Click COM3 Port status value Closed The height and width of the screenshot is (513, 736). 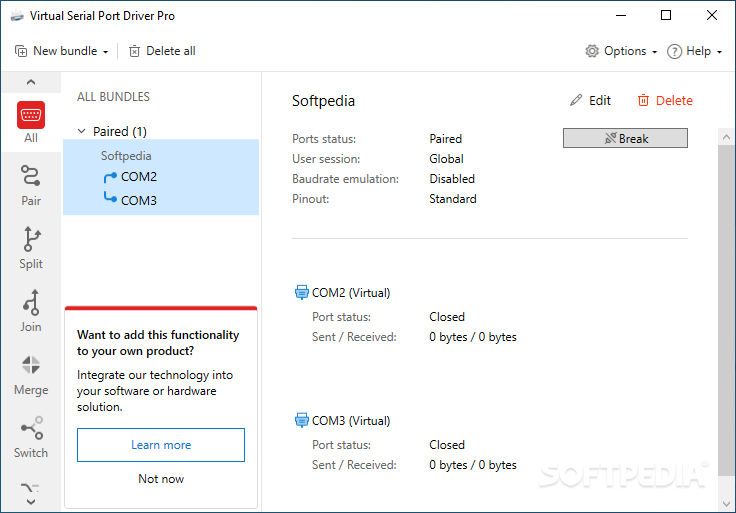(x=447, y=445)
